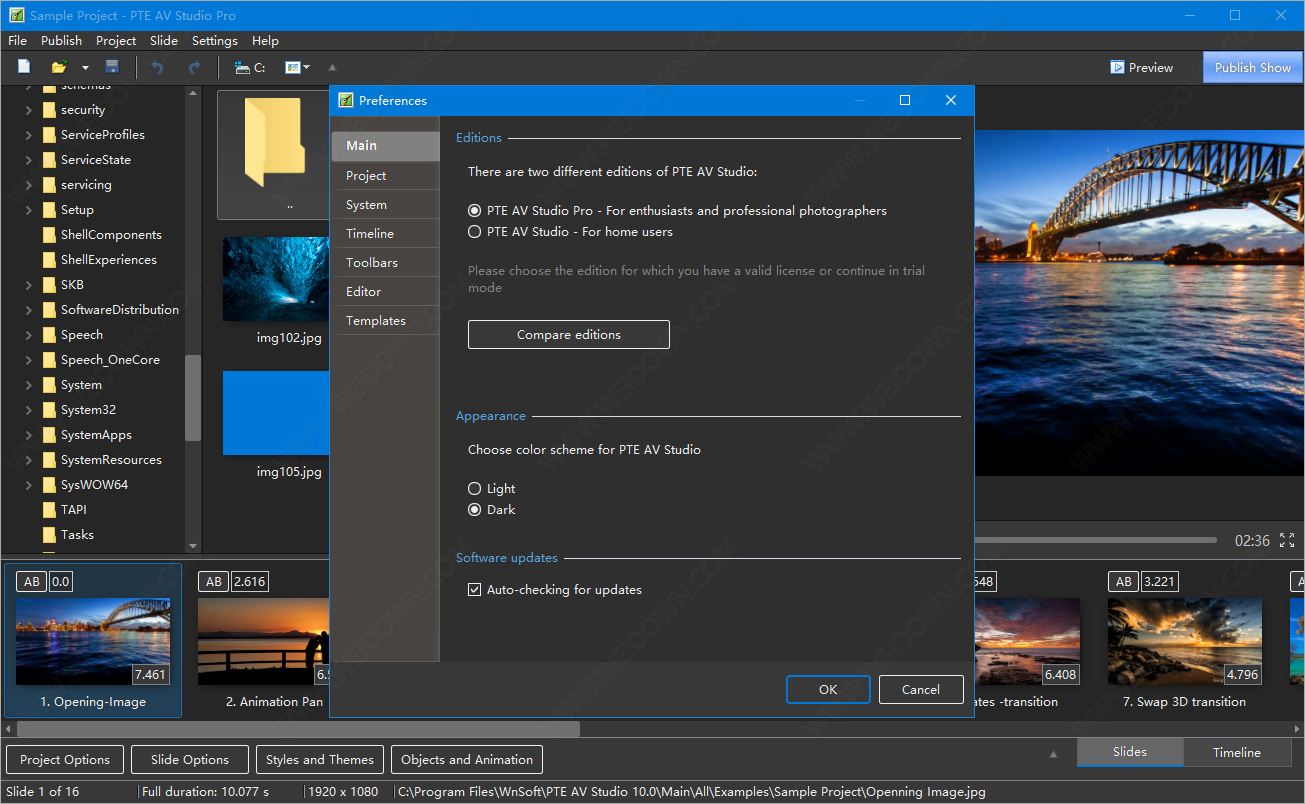Click the file view mode icon in toolbar

click(x=292, y=67)
